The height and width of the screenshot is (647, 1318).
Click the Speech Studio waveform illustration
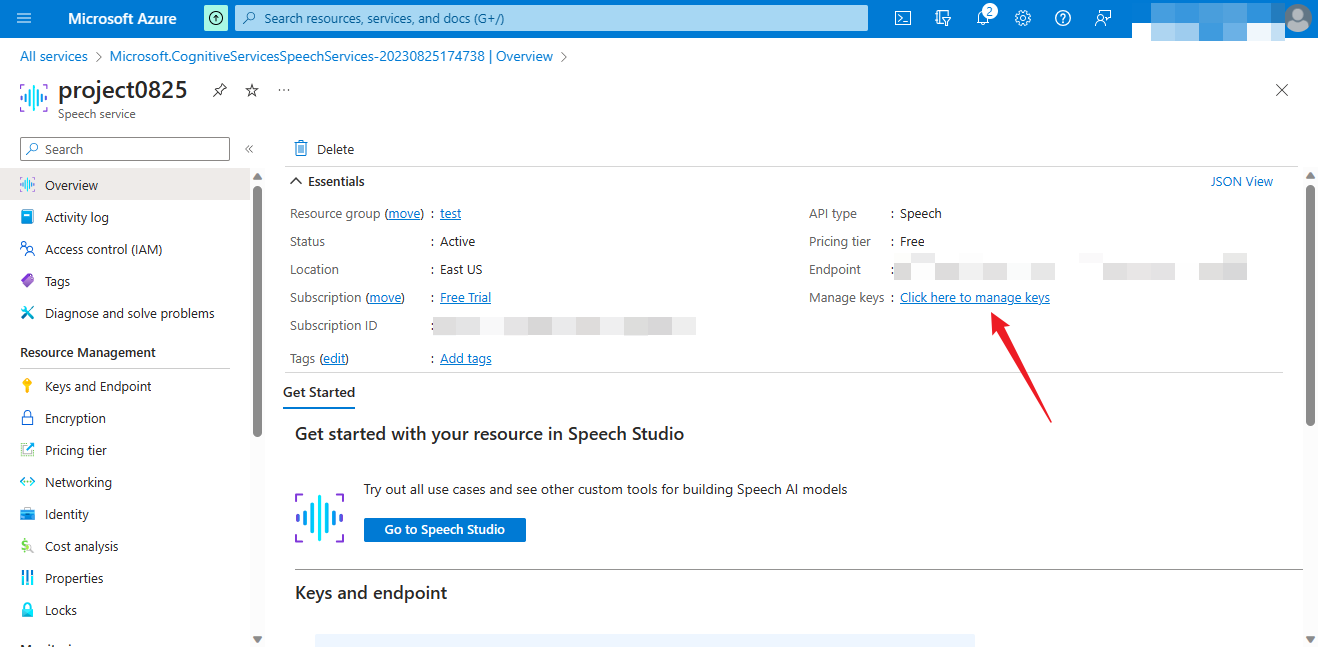click(x=319, y=517)
